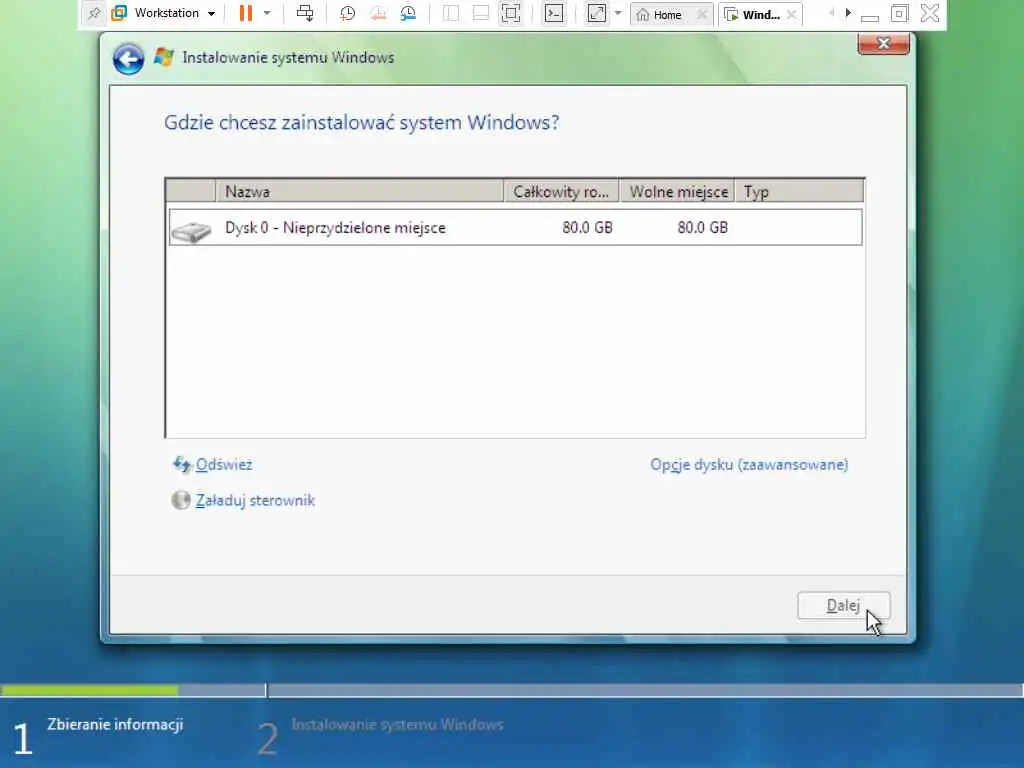This screenshot has height=768, width=1024.
Task: Close the Wind... VM tab
Action: pos(792,14)
